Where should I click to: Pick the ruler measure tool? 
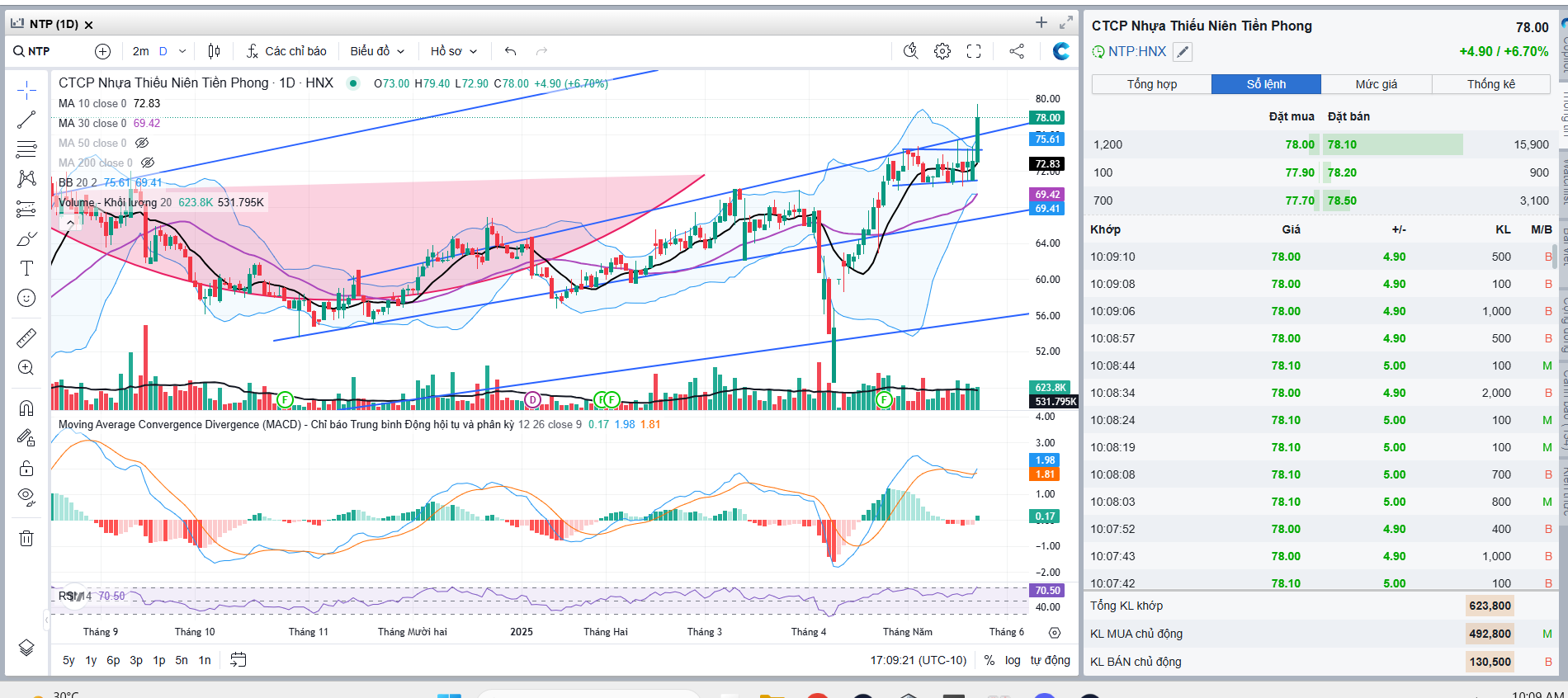tap(26, 338)
